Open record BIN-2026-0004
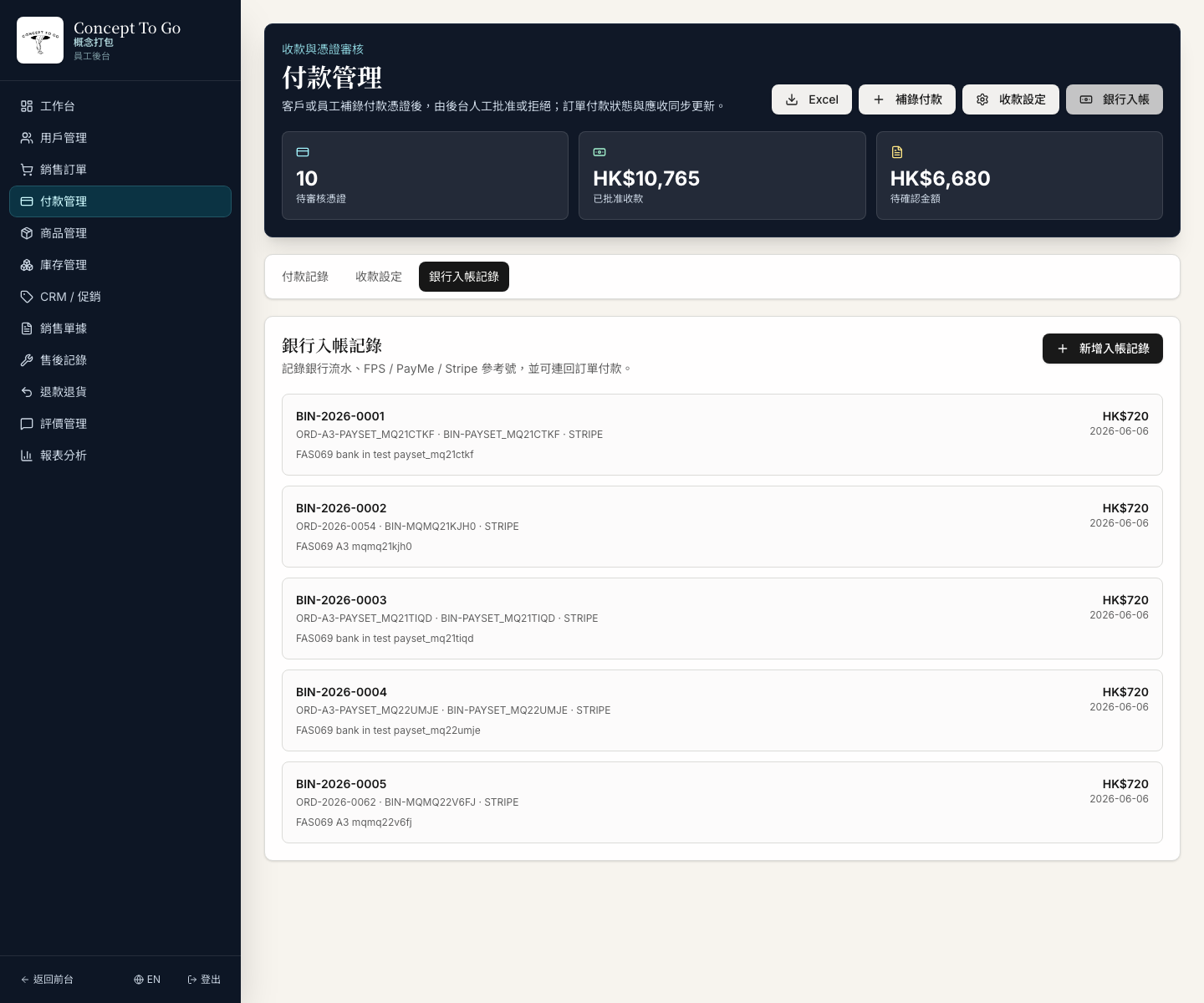Screen dimensions: 1204x1003 [722, 710]
